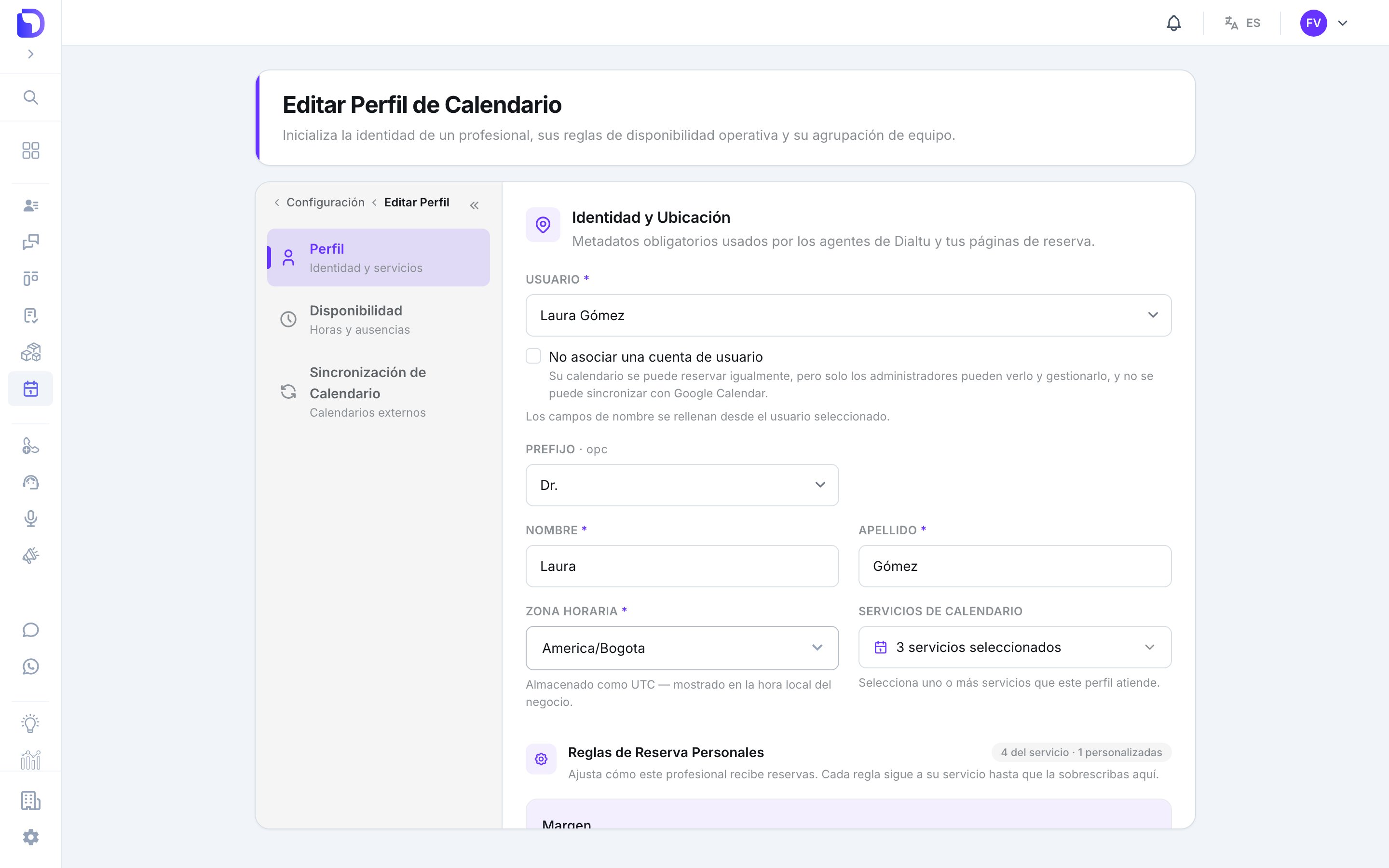Click the Editar Perfil breadcrumb
The width and height of the screenshot is (1389, 868).
pos(417,202)
